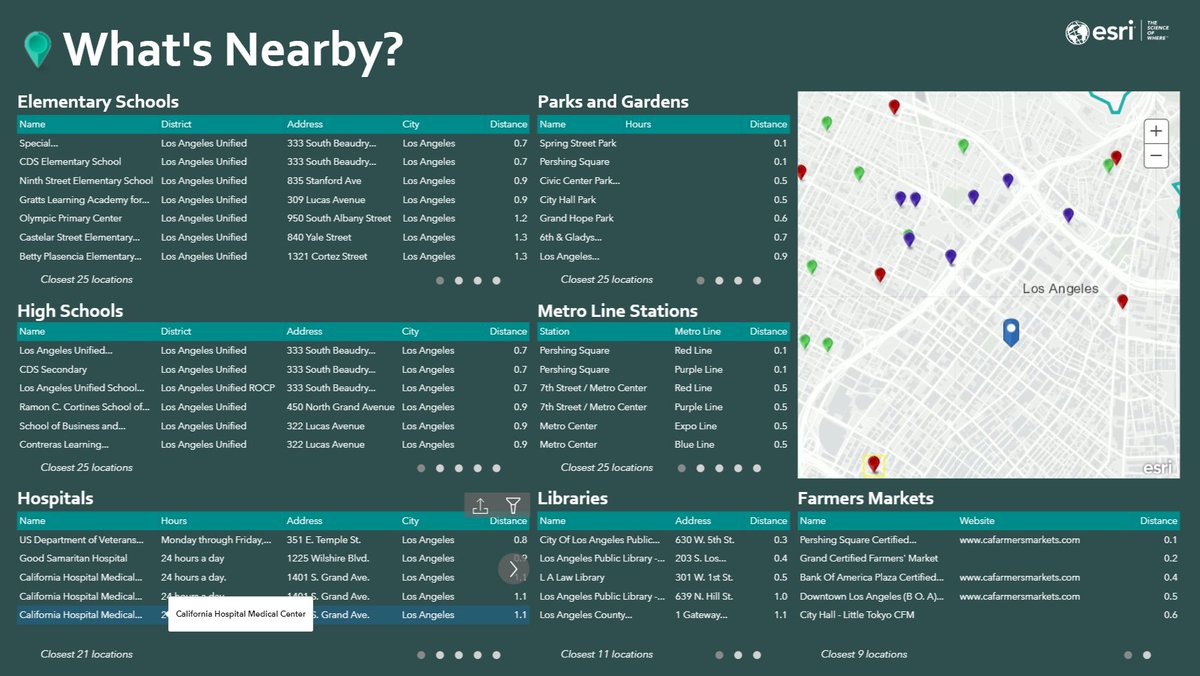
Task: Click the esri attribution on the map
Action: [x=1158, y=467]
